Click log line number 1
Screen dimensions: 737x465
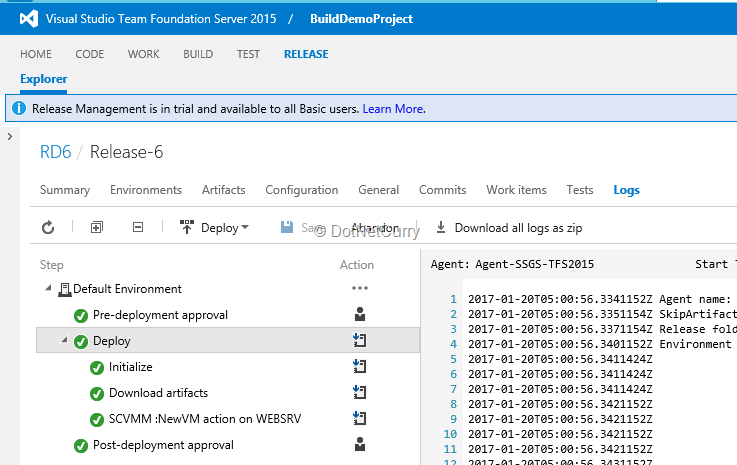(453, 299)
